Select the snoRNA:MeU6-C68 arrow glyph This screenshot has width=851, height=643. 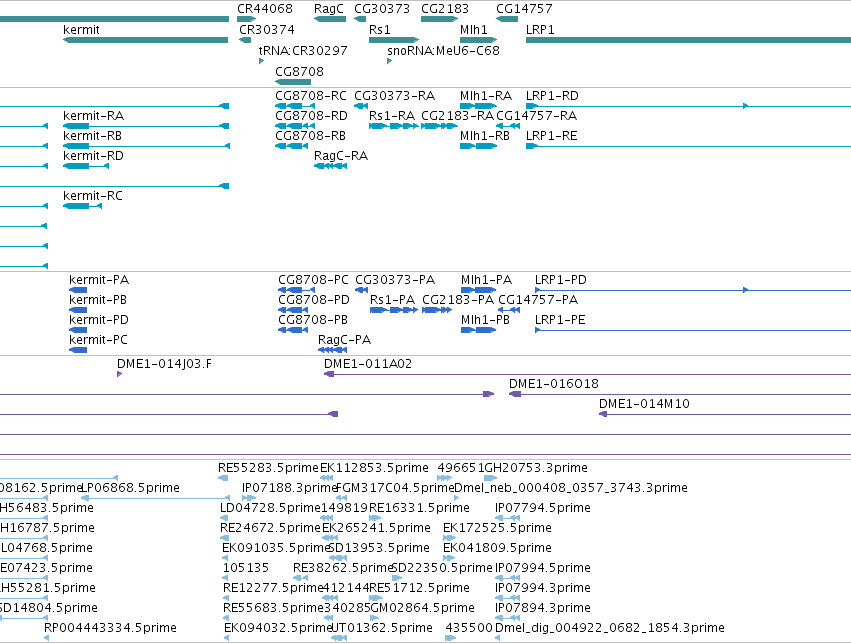point(390,61)
